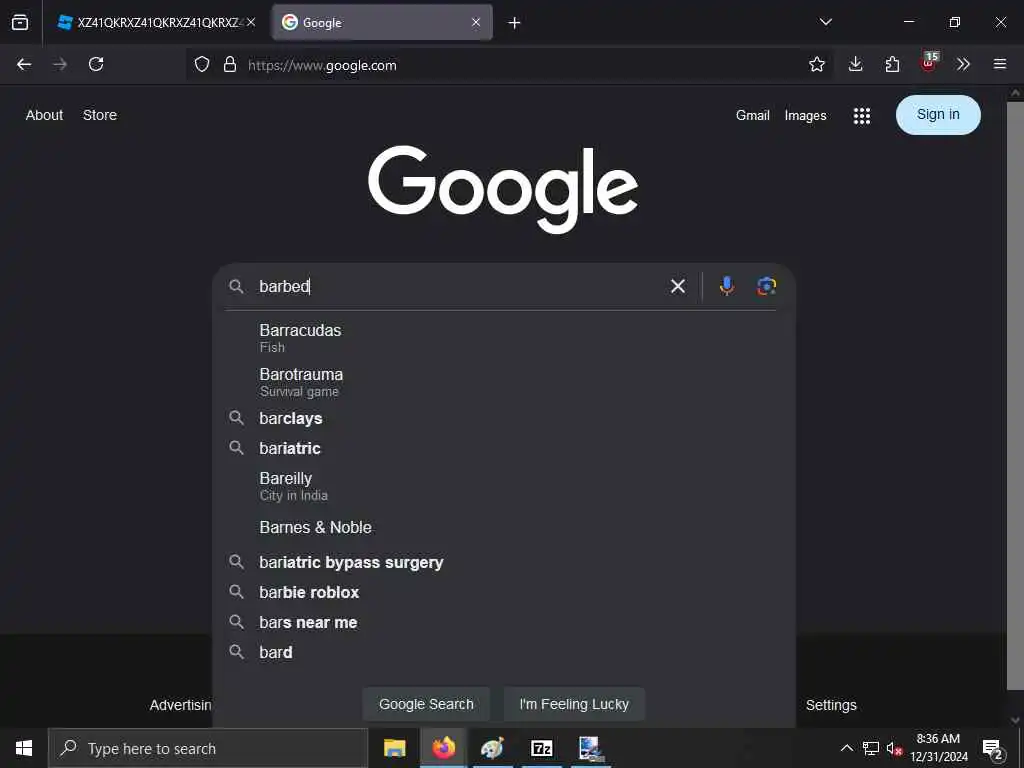Click into the barbed search field
This screenshot has height=768, width=1024.
[x=457, y=286]
